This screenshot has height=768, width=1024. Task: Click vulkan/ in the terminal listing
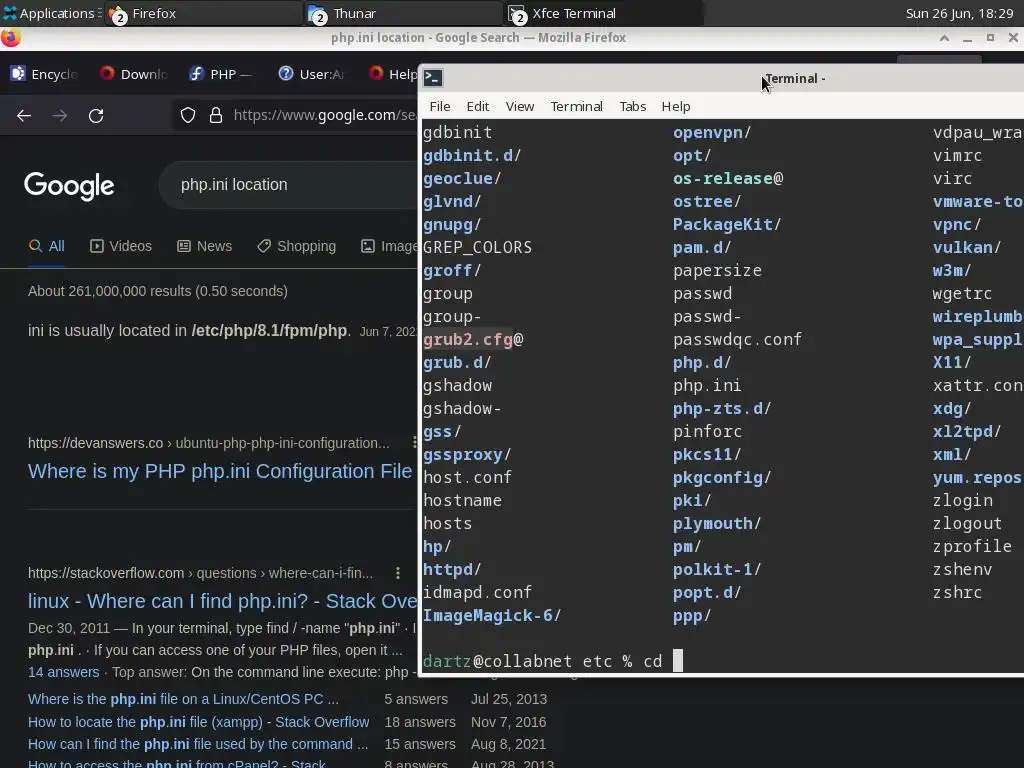point(967,248)
